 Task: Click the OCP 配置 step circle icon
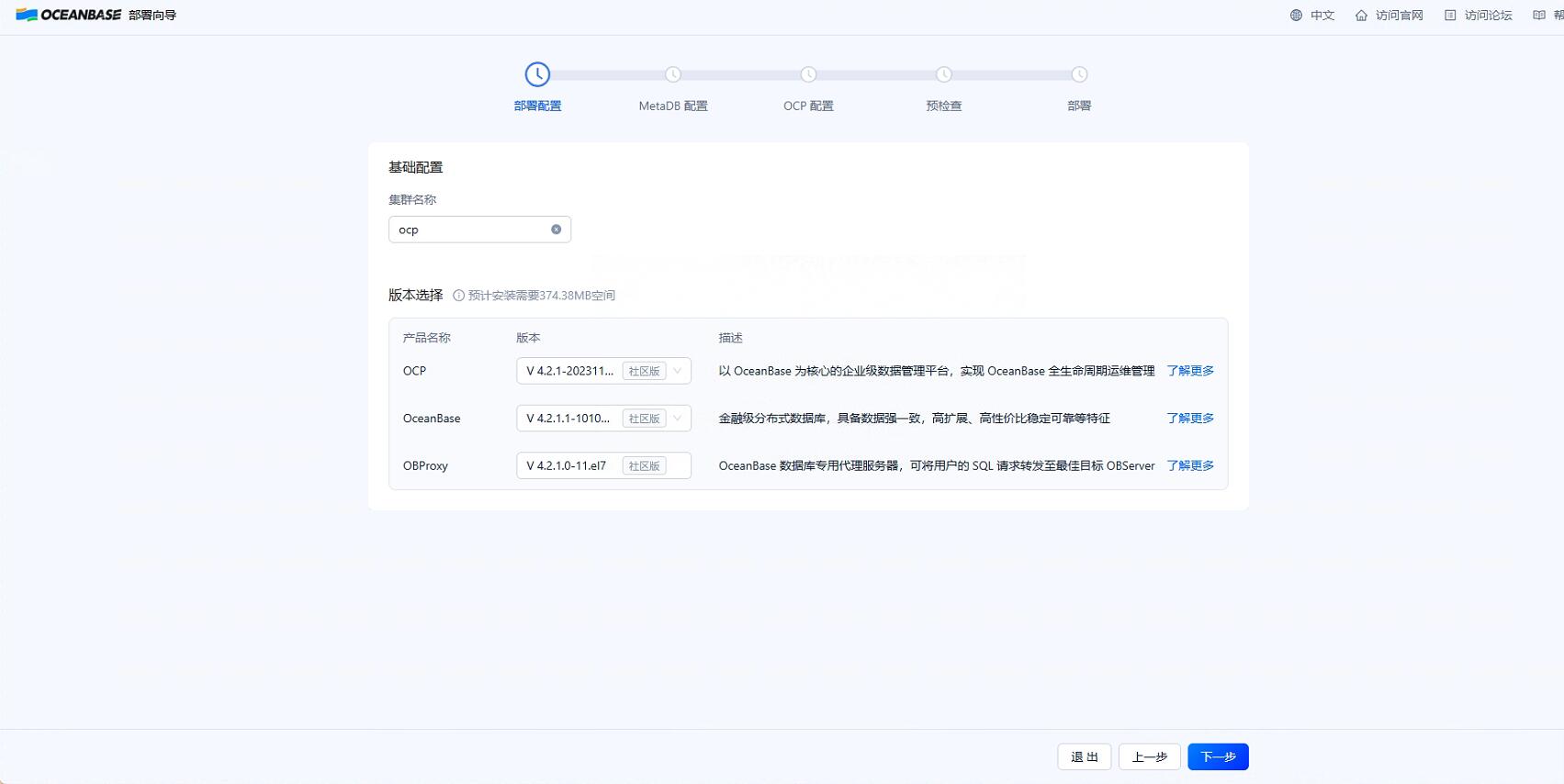pos(808,74)
